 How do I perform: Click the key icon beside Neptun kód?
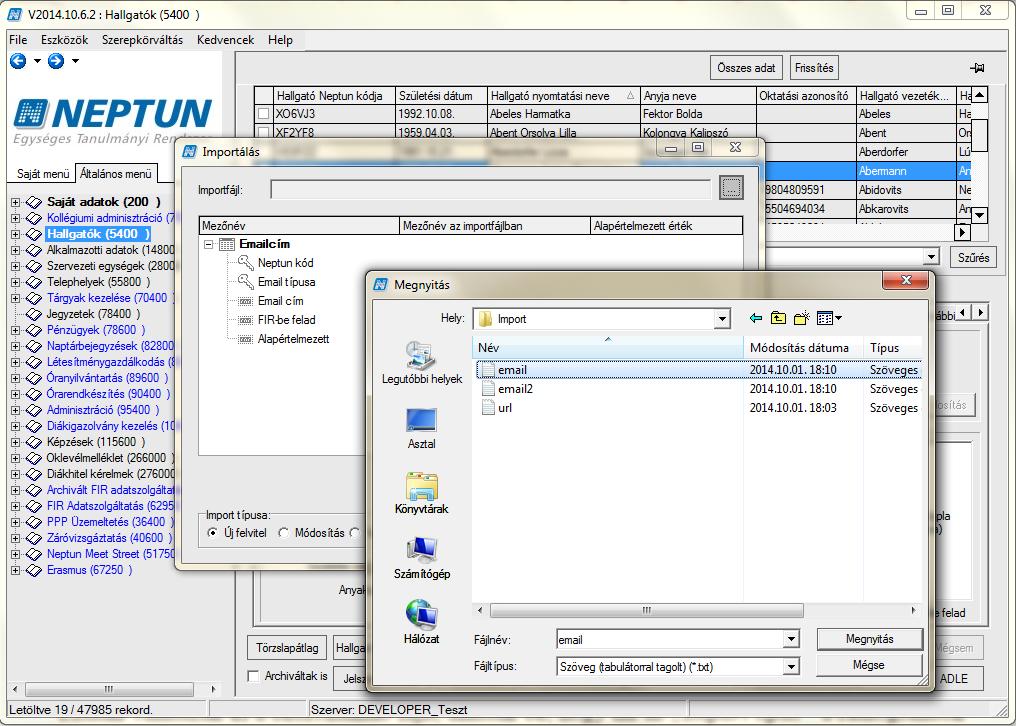click(246, 263)
